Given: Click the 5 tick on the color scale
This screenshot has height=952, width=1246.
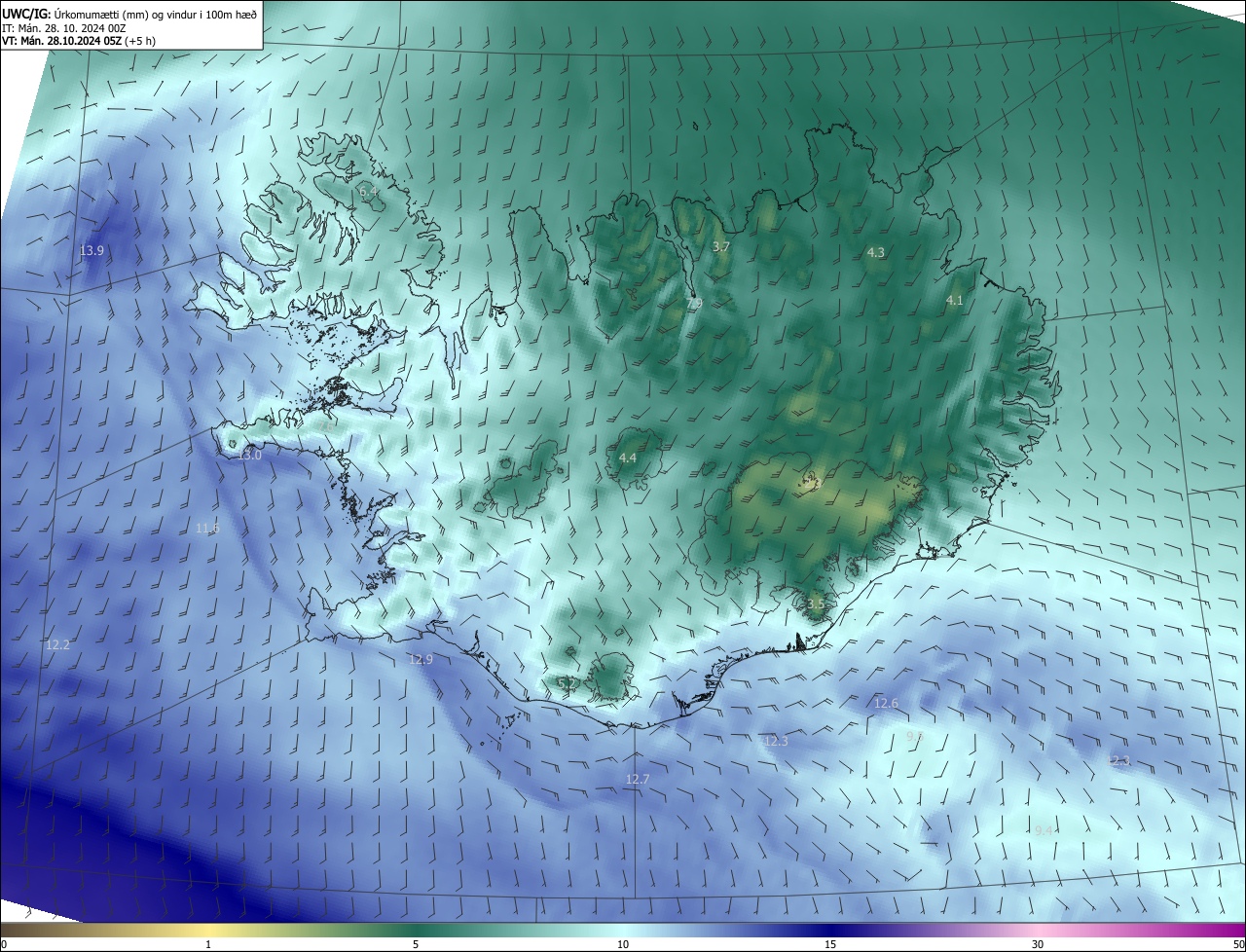Looking at the screenshot, I should point(416,944).
